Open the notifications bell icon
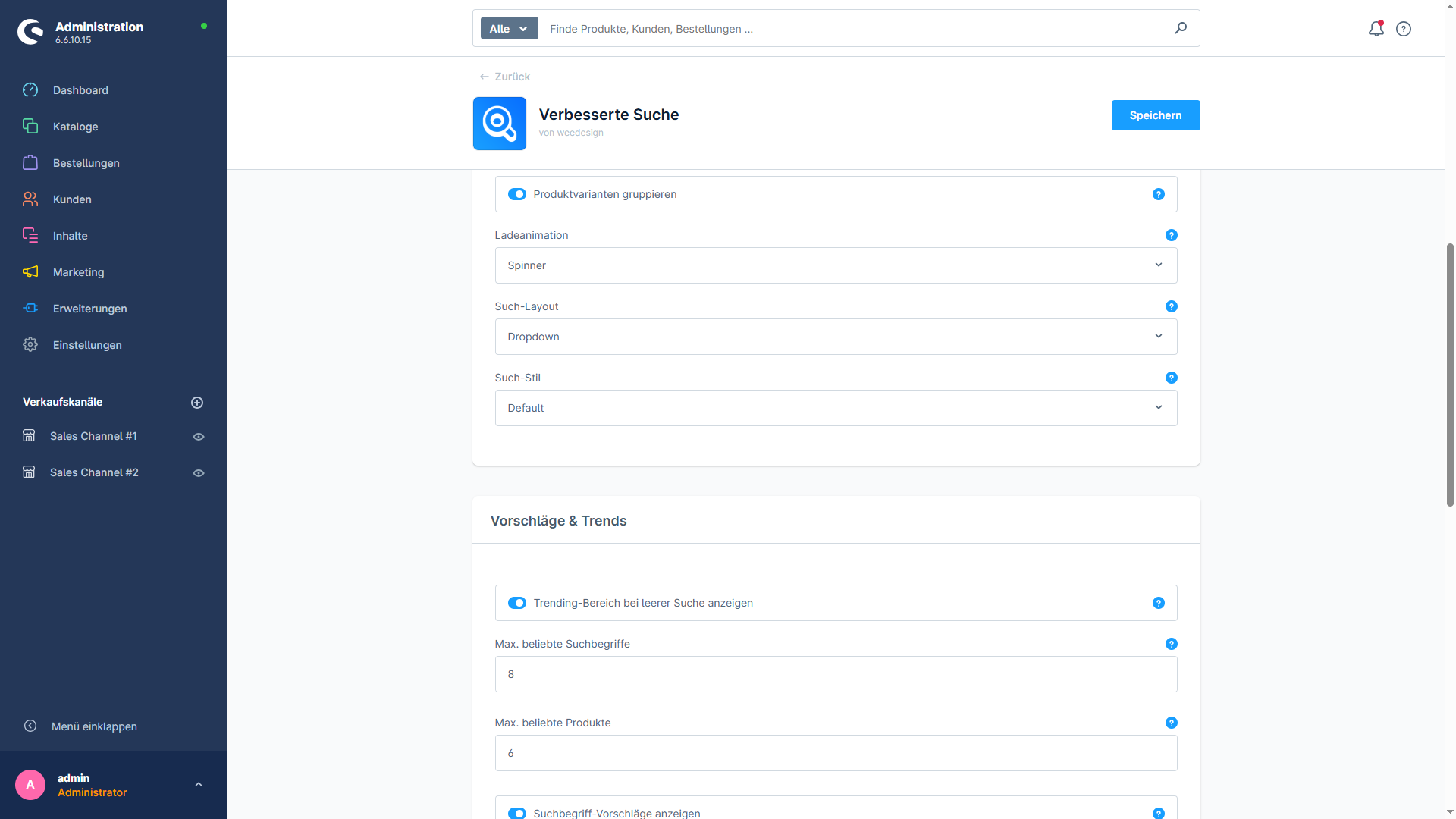Screen dimensions: 1456x819 [x=1376, y=29]
